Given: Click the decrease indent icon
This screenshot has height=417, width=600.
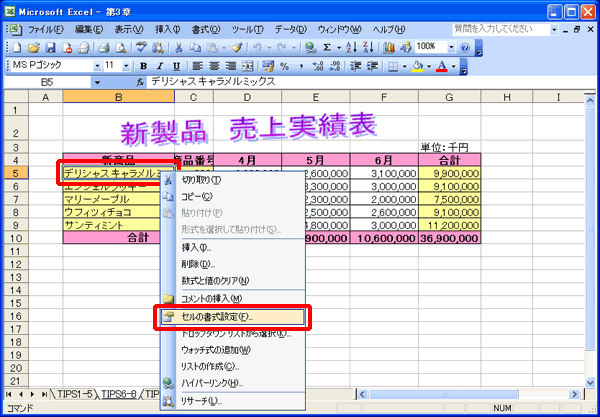Looking at the screenshot, I should click(355, 67).
